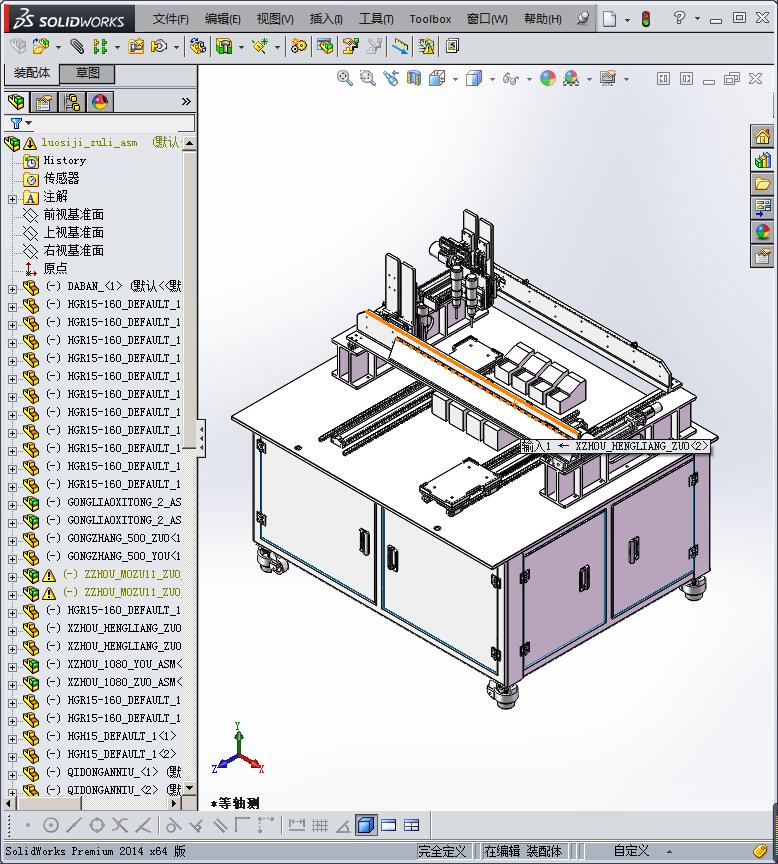Toggle Shaded With Edges display button

(x=366, y=825)
